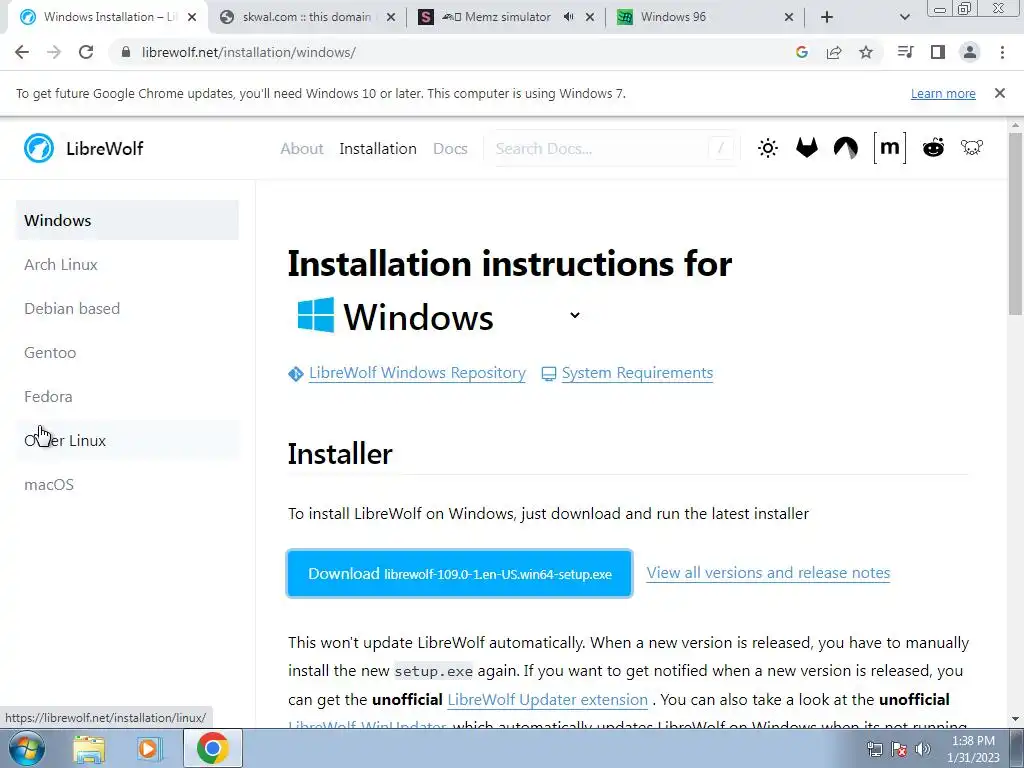Viewport: 1024px width, 768px height.
Task: Open the LibreWolf GitLab icon link
Action: (807, 148)
